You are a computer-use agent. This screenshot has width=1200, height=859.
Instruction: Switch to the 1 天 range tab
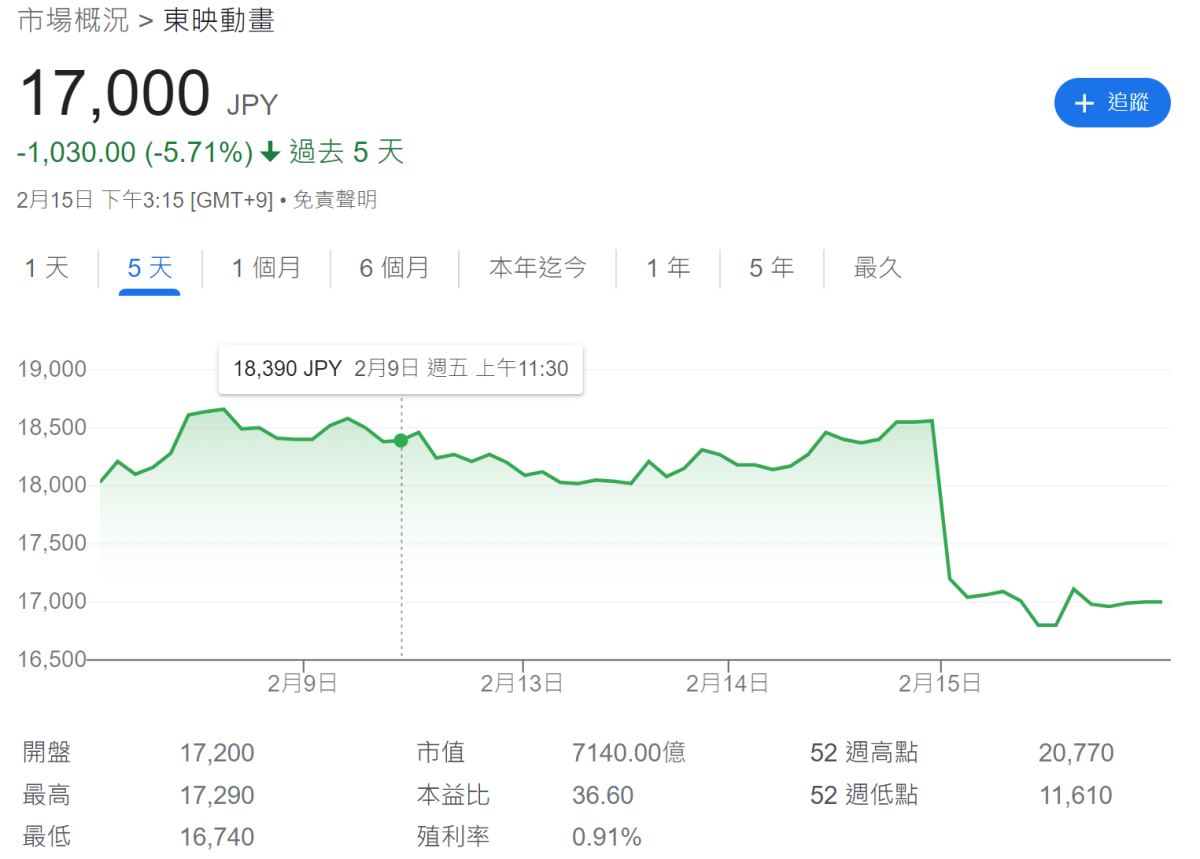47,268
